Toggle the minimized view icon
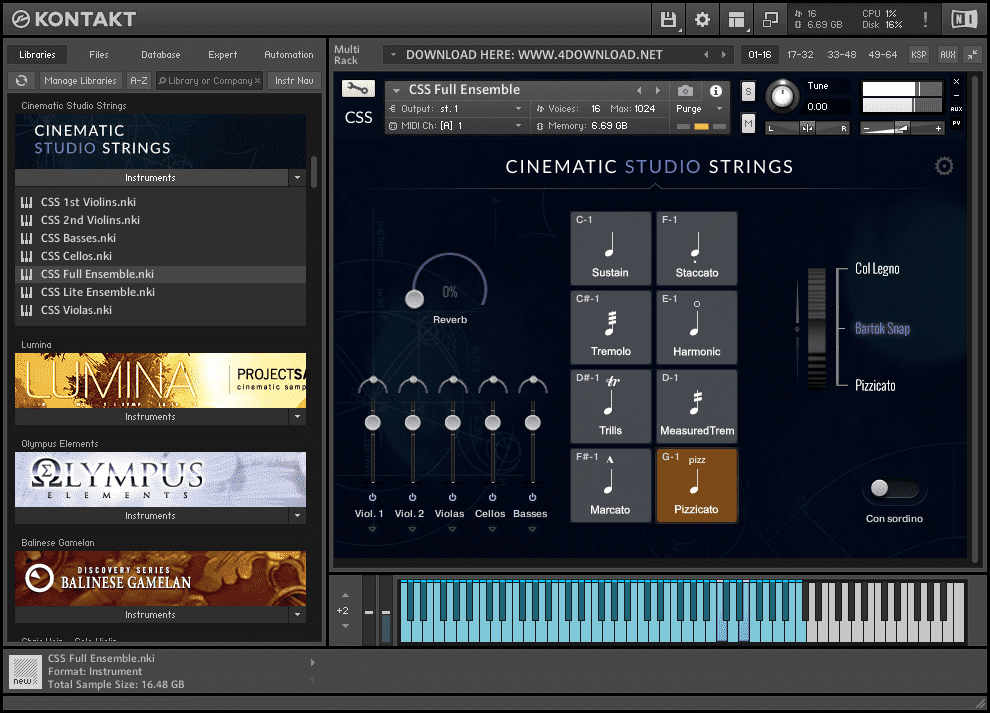This screenshot has height=713, width=990. point(770,20)
